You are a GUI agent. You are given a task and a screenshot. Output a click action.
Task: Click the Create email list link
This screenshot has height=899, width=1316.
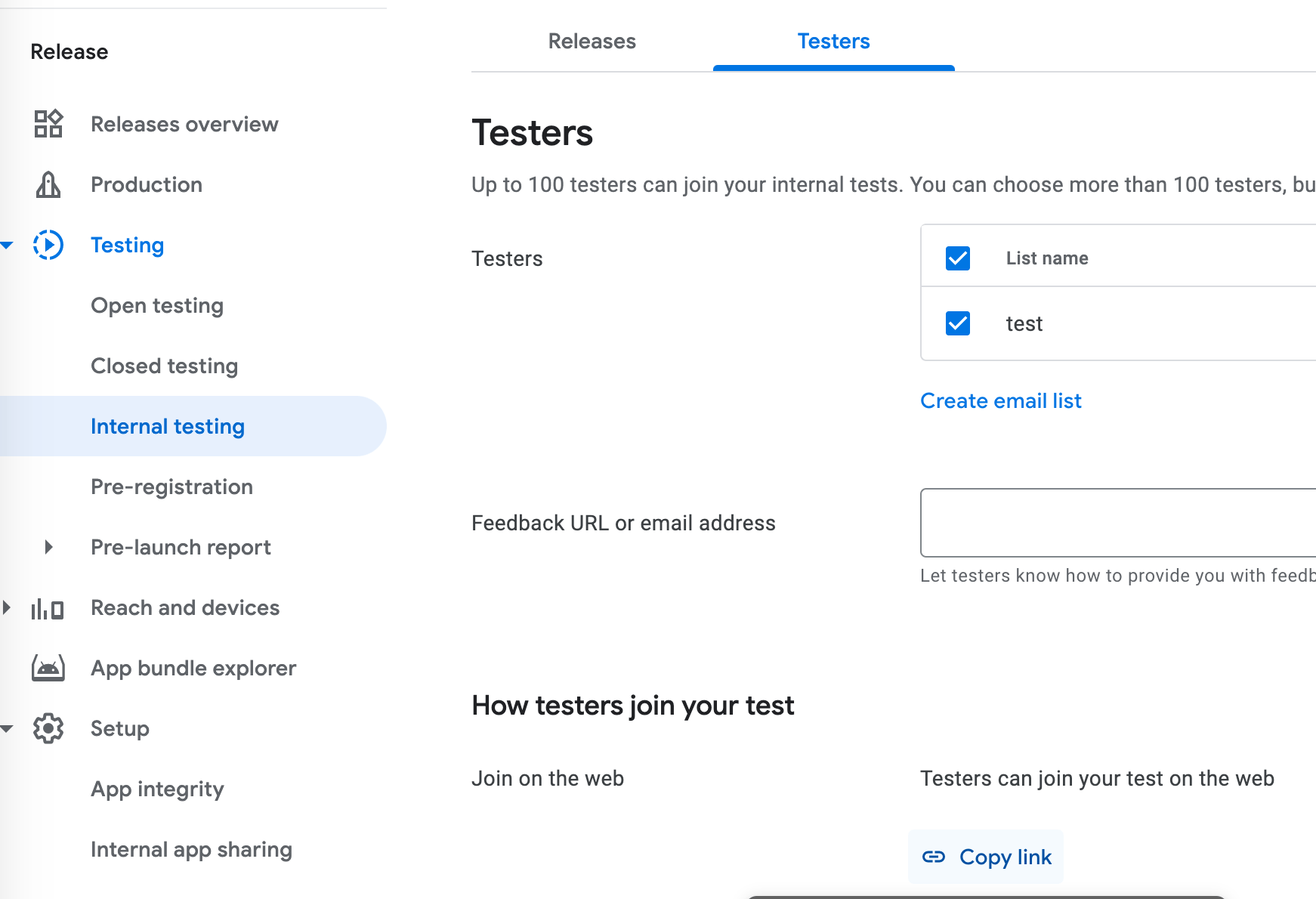pos(1000,400)
